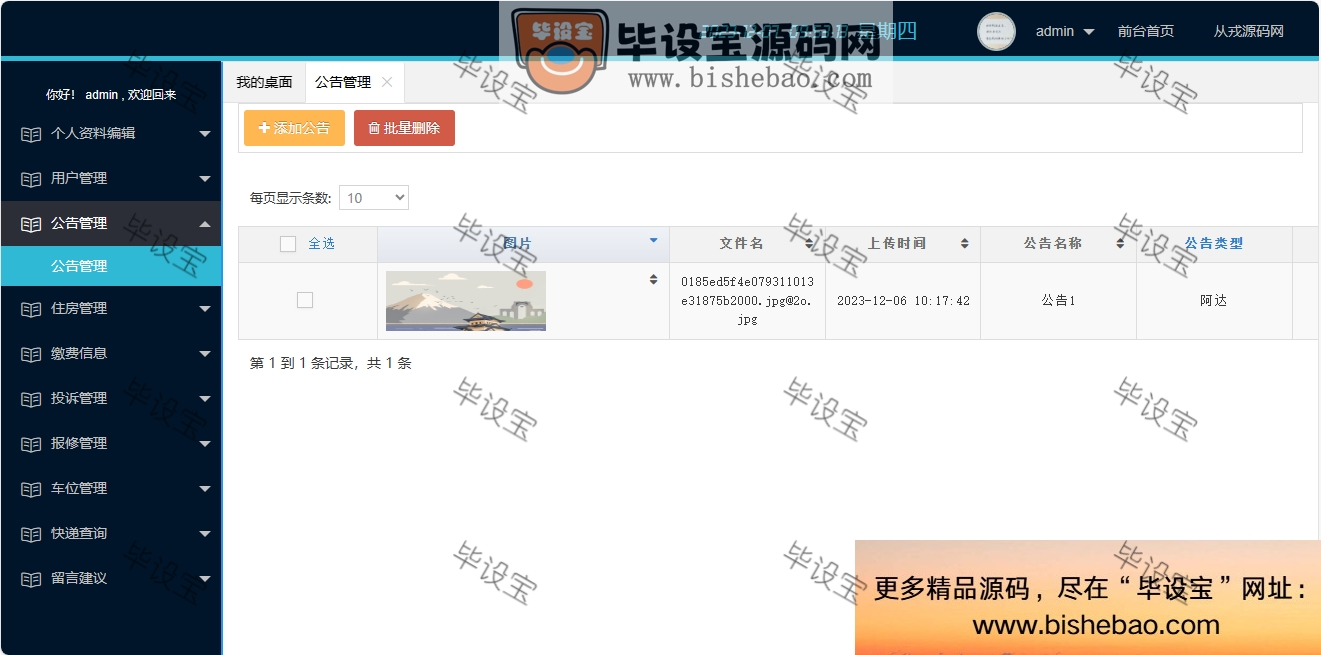Click the book icon beside 报修管理
Image resolution: width=1321 pixels, height=655 pixels.
pyautogui.click(x=31, y=444)
